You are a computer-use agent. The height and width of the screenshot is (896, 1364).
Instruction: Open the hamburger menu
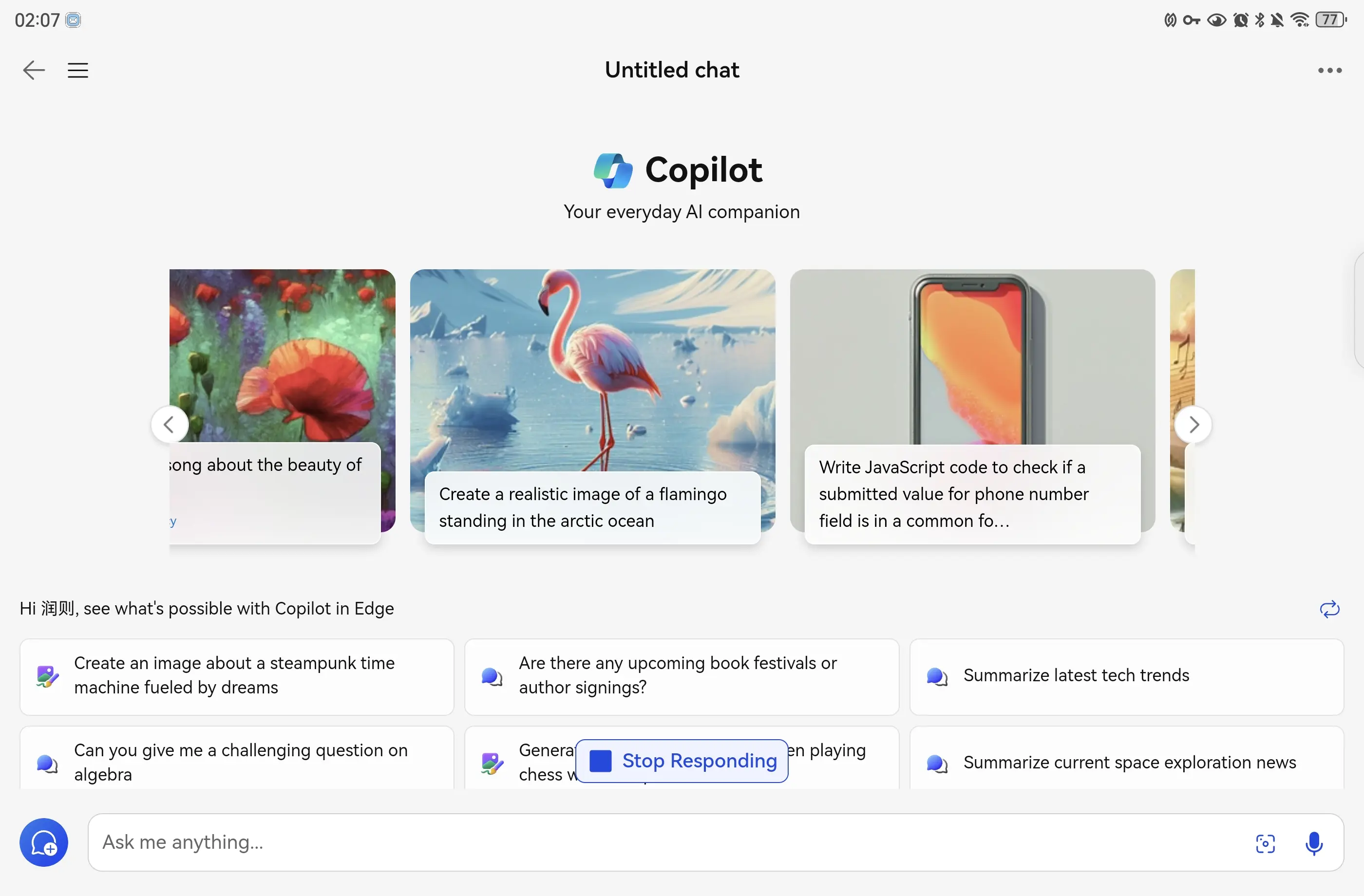point(78,70)
